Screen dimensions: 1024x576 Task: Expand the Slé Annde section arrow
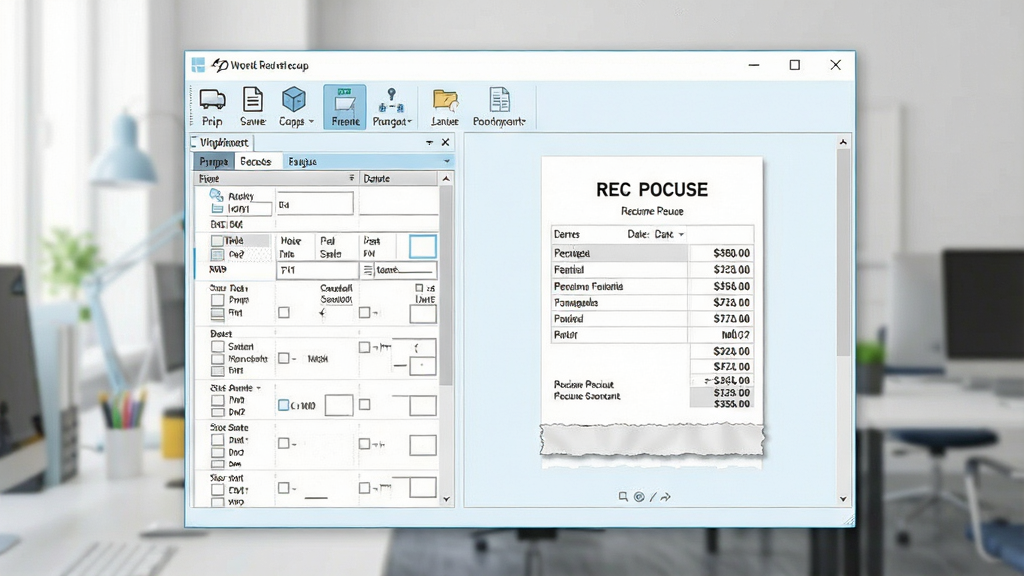coord(259,388)
